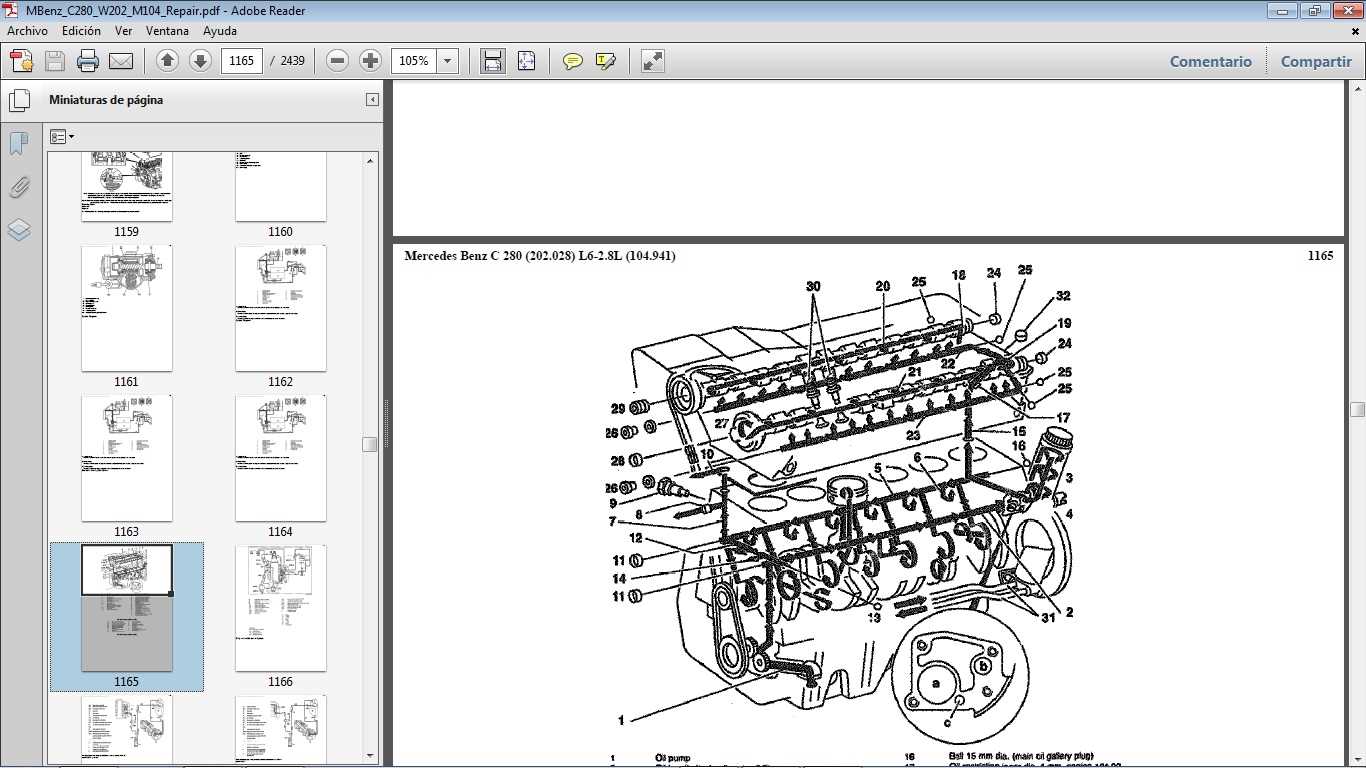Open the Attachments paperclip panel

tap(18, 187)
